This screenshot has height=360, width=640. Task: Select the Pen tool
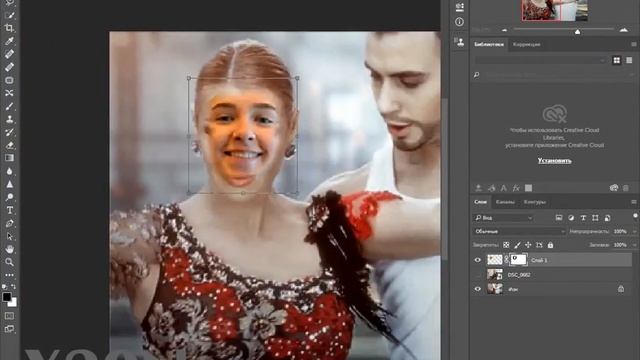coord(9,223)
